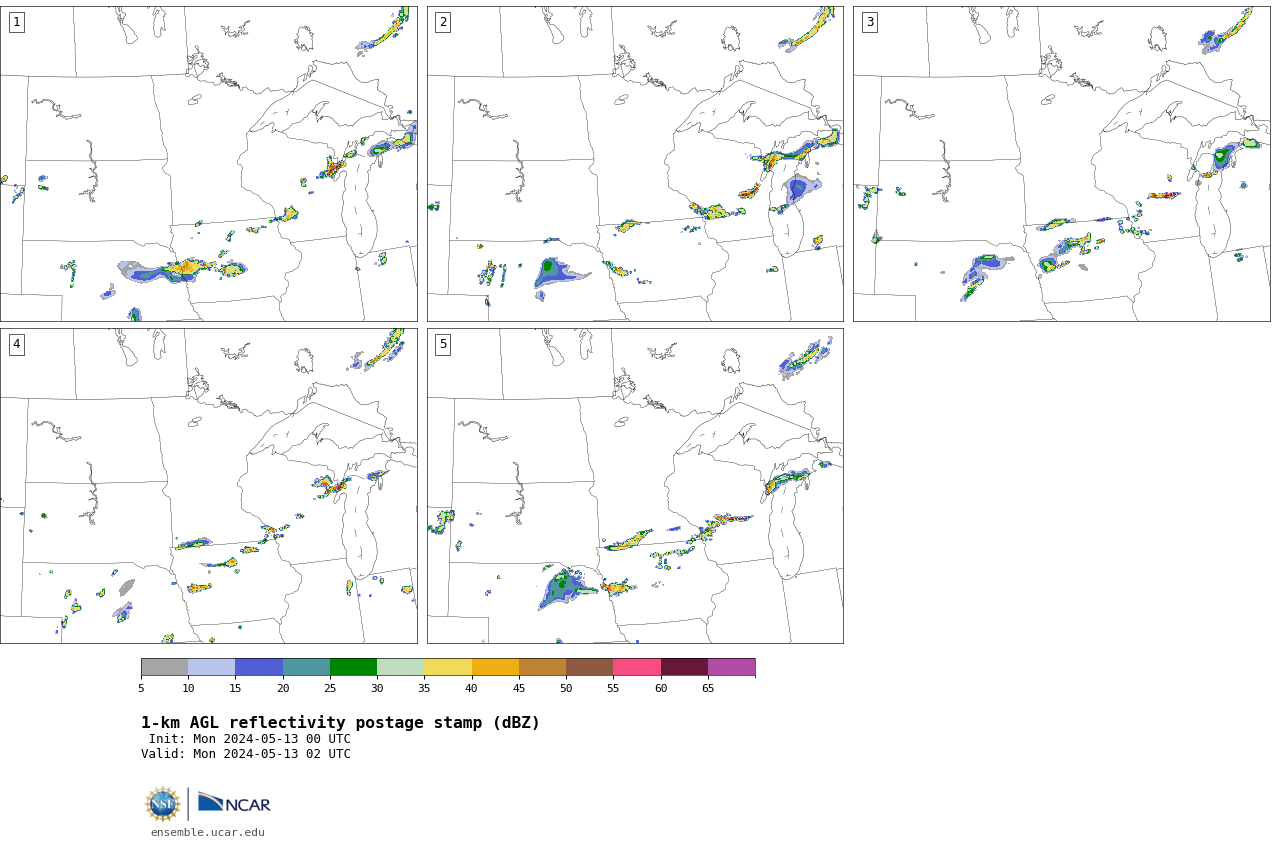Open ensemble member 3 reflectivity map
This screenshot has width=1280, height=844.
click(1061, 164)
